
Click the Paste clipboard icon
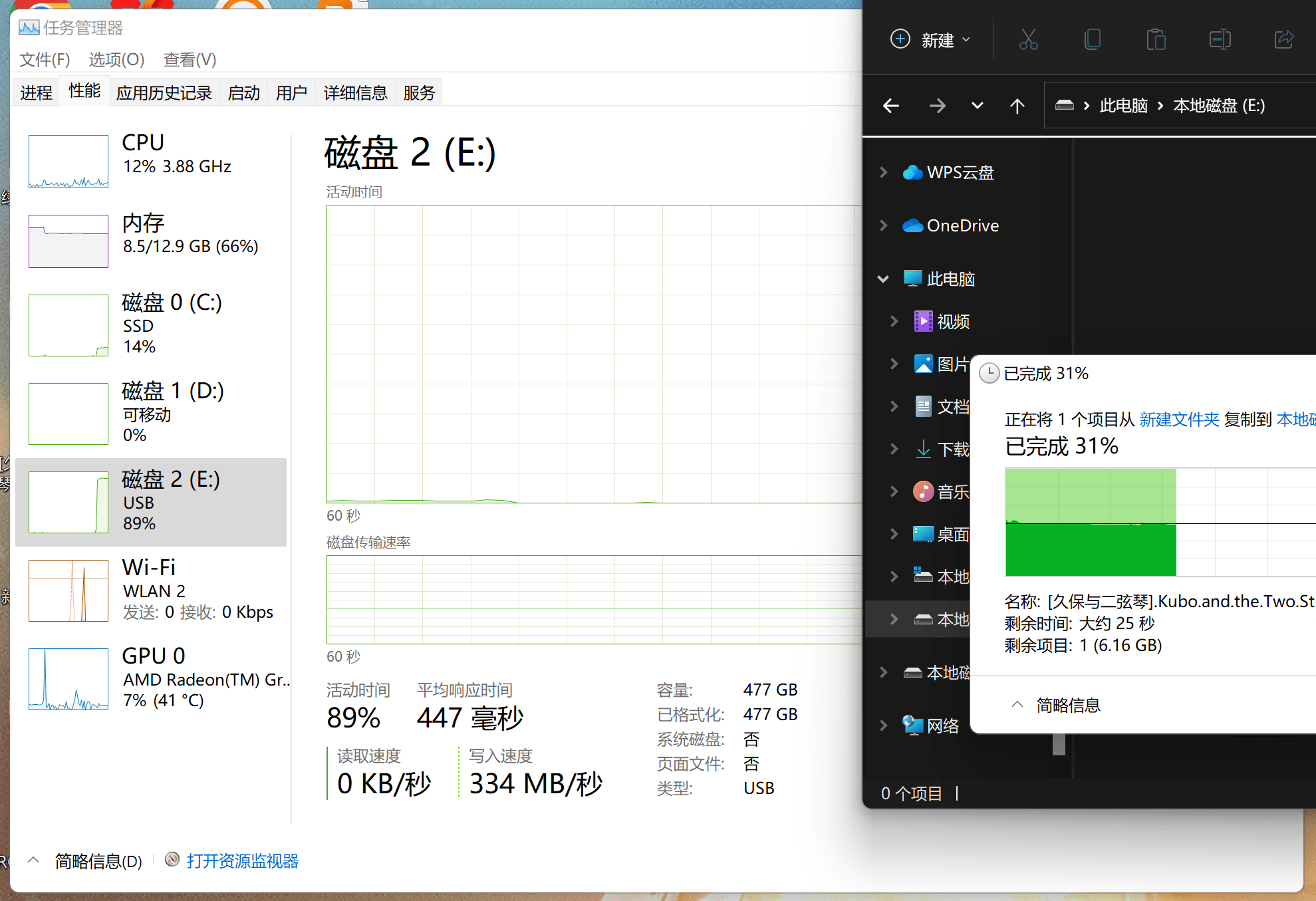[x=1156, y=40]
